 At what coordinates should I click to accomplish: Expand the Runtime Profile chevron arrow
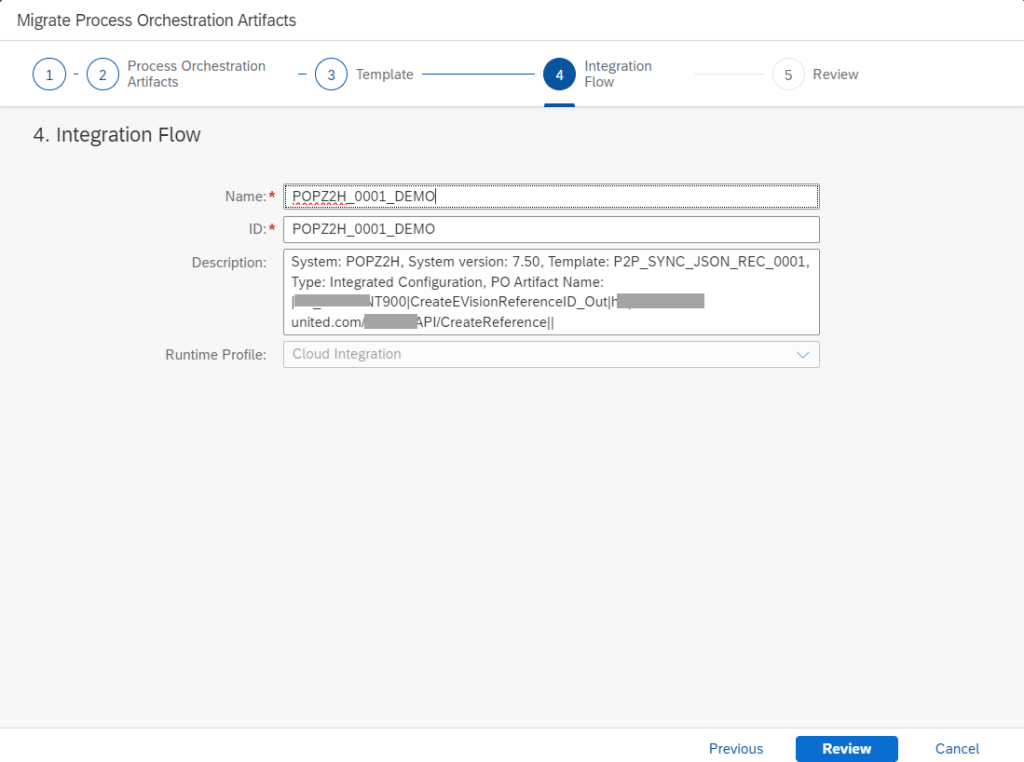pos(802,355)
